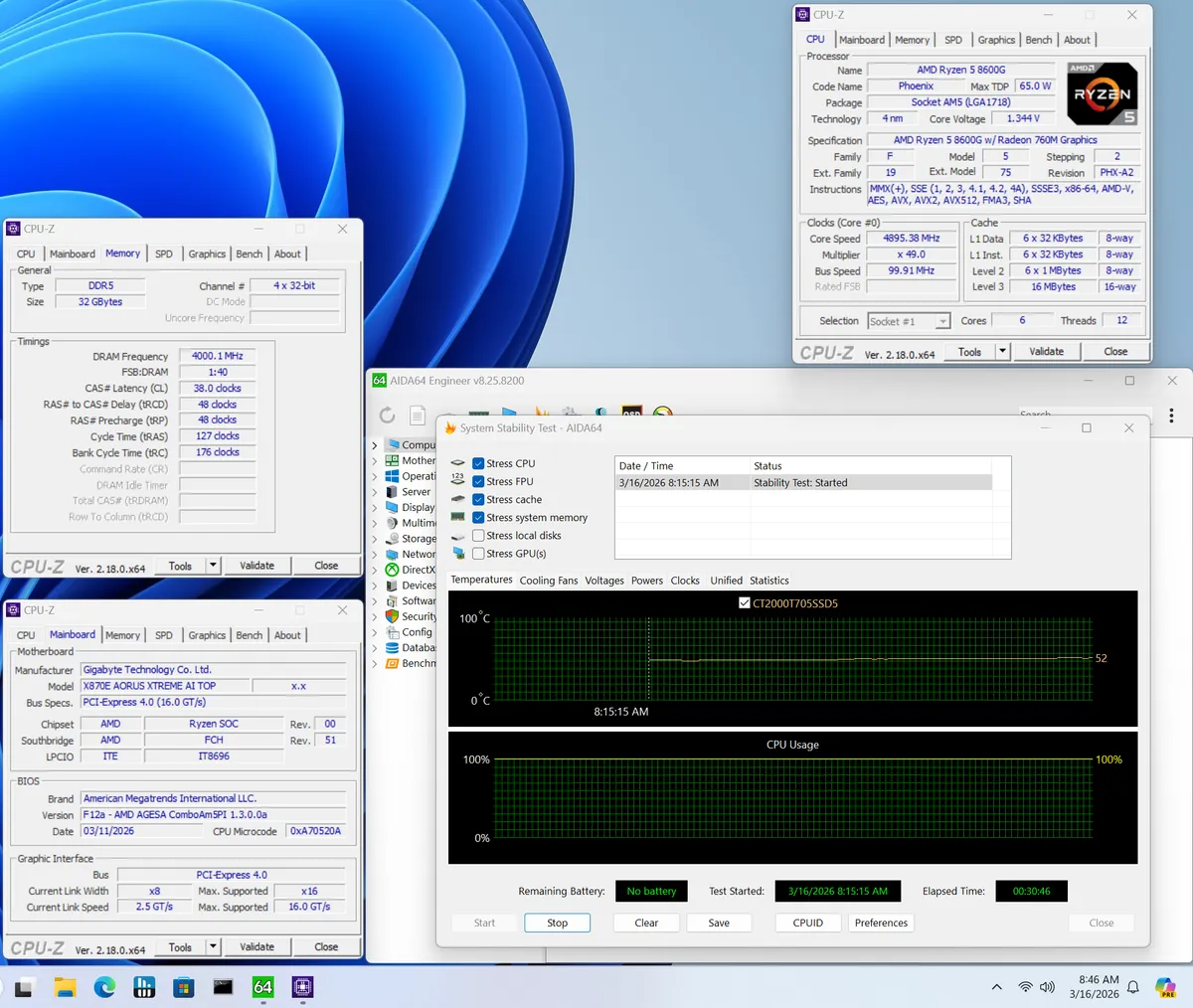This screenshot has height=1008, width=1193.
Task: Expand the Storage node in AIDA64 tree
Action: tap(375, 539)
